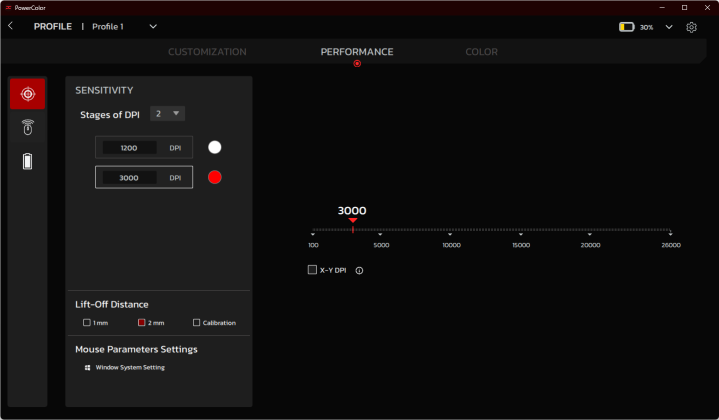Click the battery level indicator icon
The height and width of the screenshot is (420, 719).
pos(626,27)
